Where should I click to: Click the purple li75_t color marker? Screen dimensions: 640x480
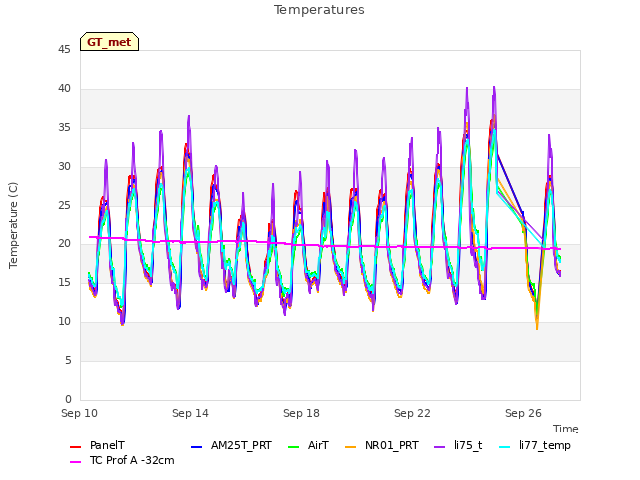(440, 447)
